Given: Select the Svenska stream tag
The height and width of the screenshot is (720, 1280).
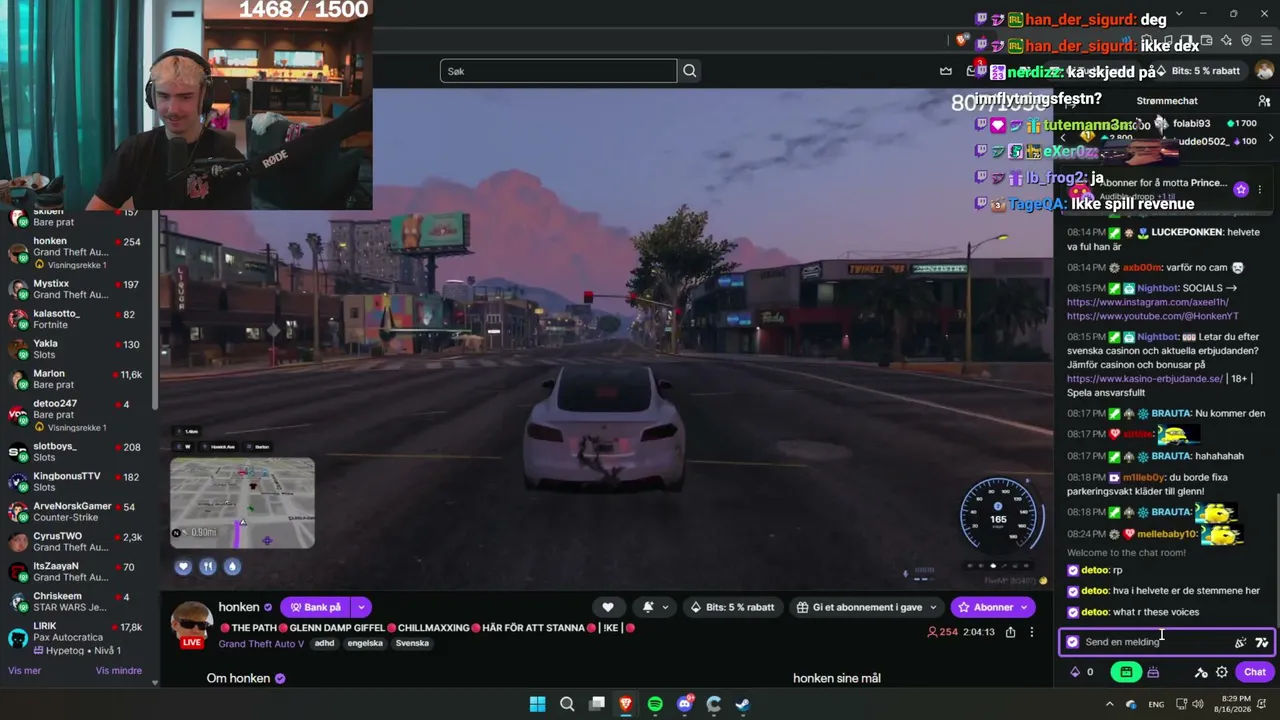Looking at the screenshot, I should (412, 643).
